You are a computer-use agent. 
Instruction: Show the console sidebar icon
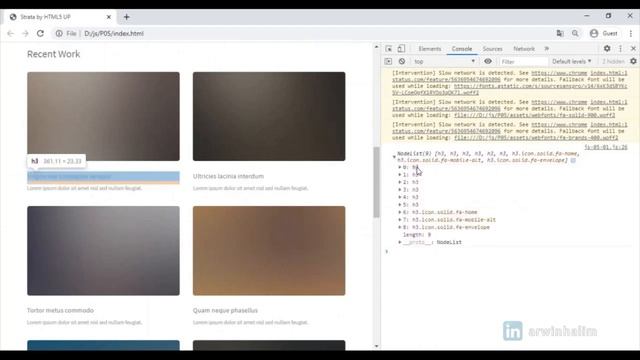point(388,61)
